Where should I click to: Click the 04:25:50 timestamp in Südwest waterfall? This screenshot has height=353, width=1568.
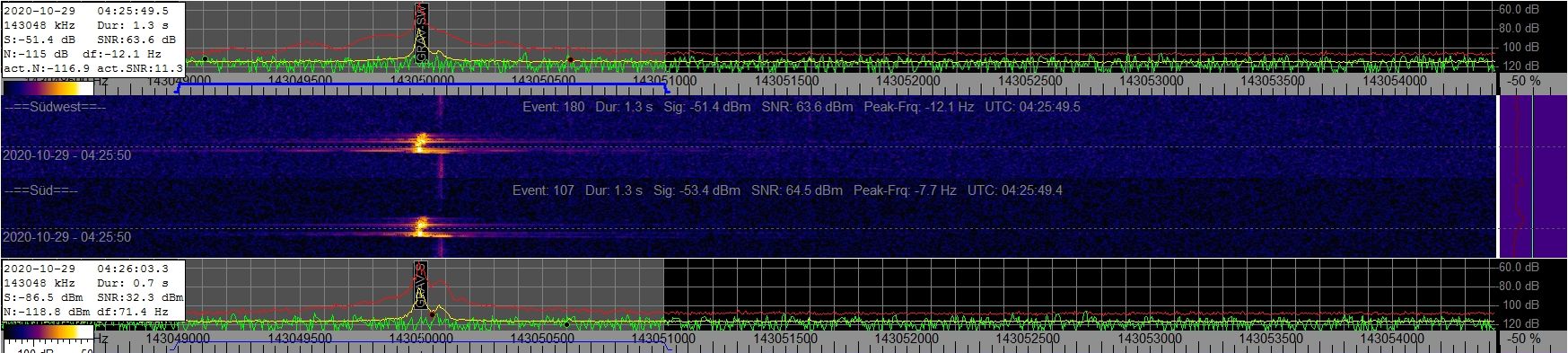point(67,155)
